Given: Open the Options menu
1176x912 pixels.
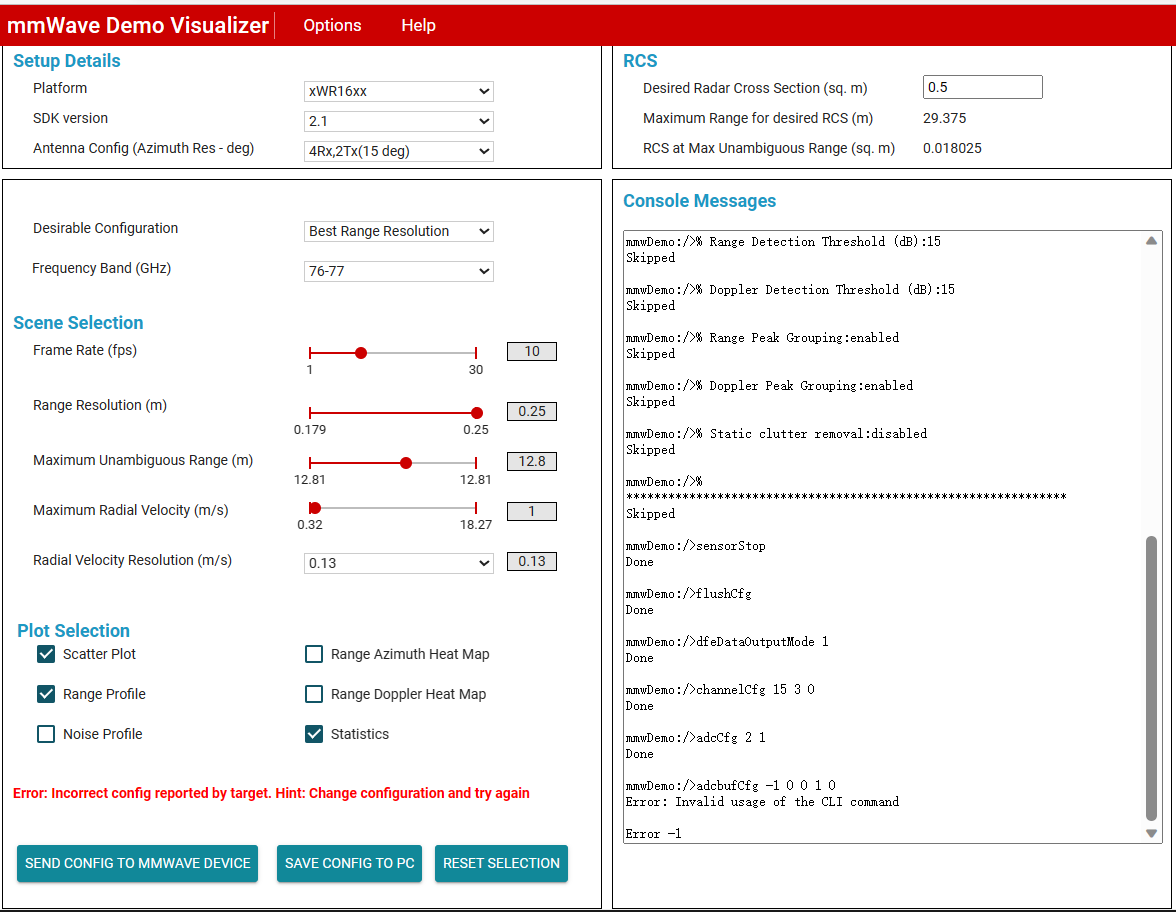Looking at the screenshot, I should point(332,26).
